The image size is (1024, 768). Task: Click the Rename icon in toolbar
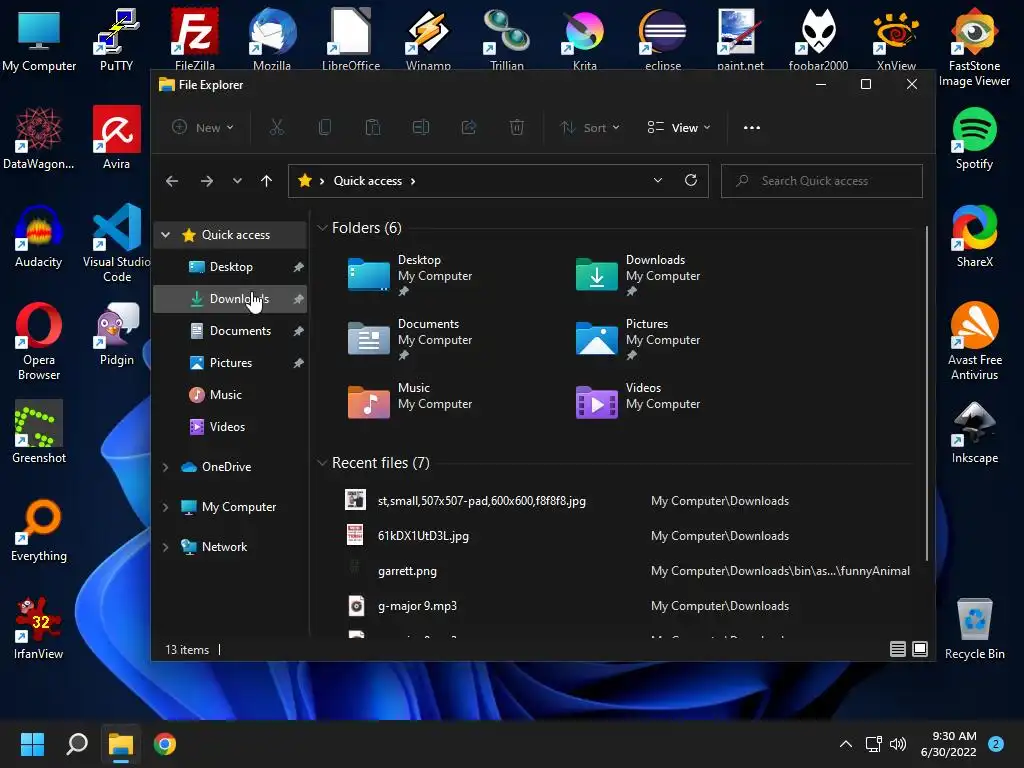point(421,127)
